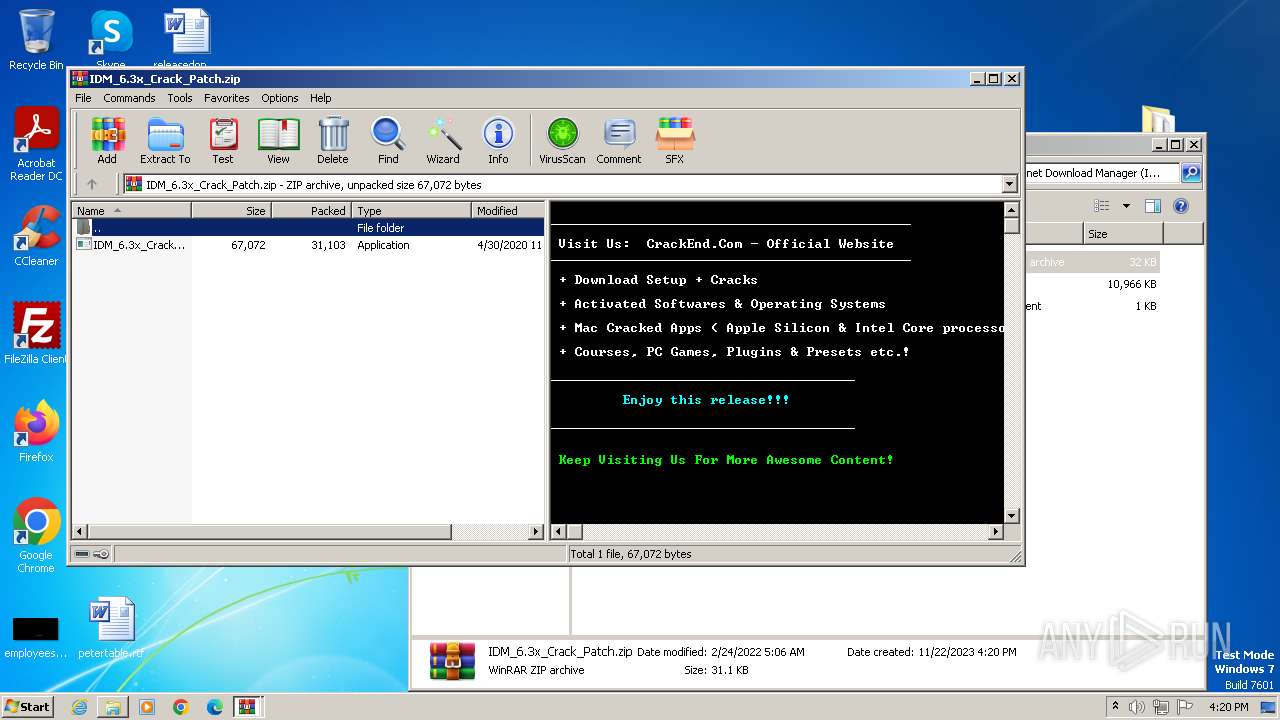Screen dimensions: 1280x720
Task: Click file list horizontal scroll right arrow
Action: 536,532
